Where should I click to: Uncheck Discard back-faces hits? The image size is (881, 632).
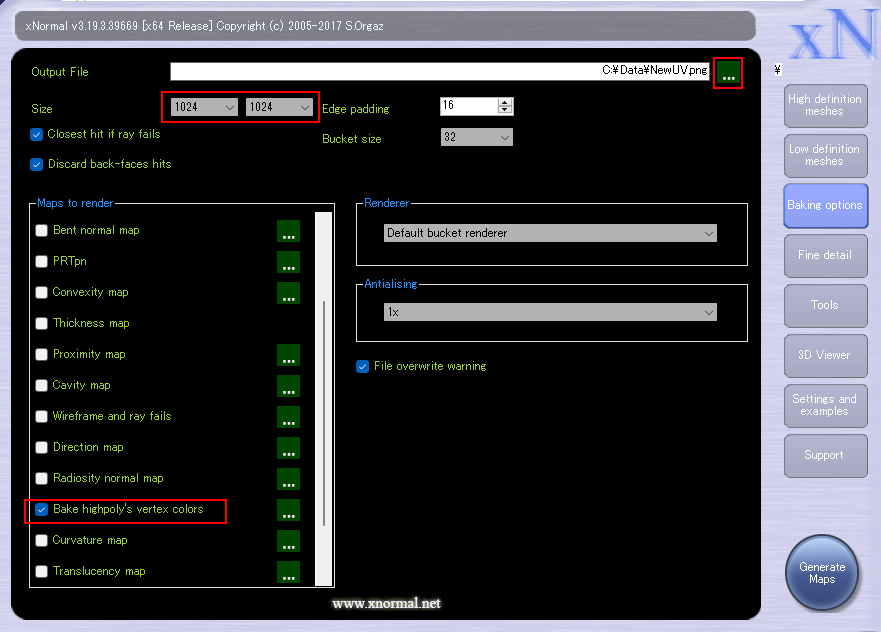(x=38, y=164)
